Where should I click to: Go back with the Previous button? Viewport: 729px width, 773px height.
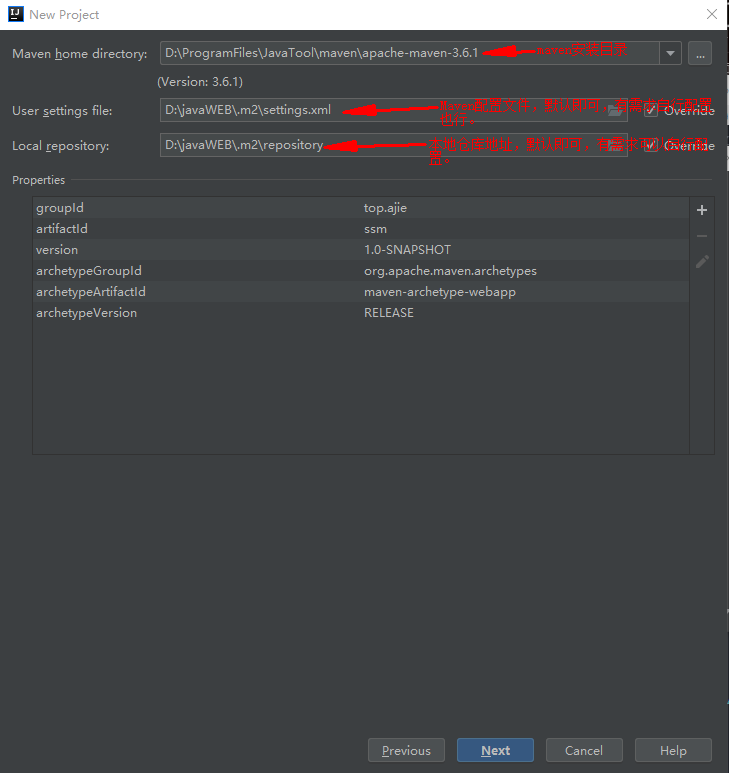(406, 750)
